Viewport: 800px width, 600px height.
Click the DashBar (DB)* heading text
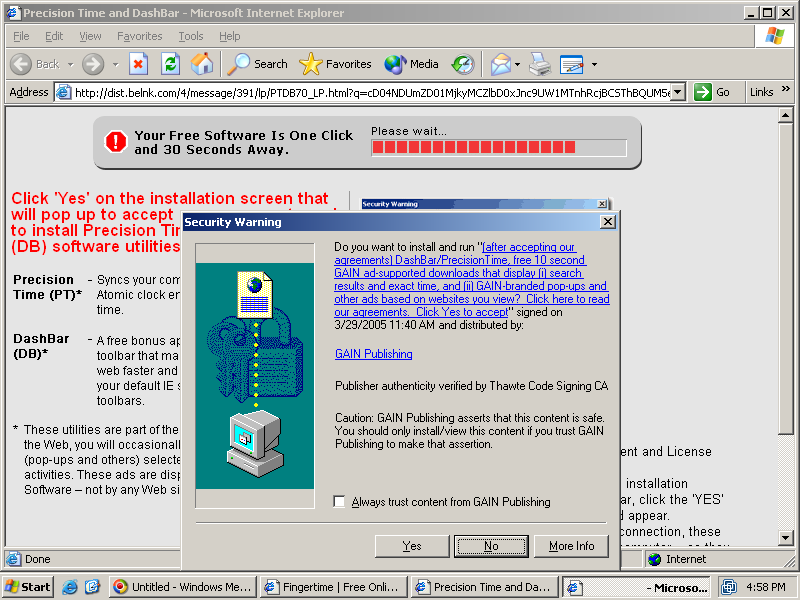click(x=41, y=346)
